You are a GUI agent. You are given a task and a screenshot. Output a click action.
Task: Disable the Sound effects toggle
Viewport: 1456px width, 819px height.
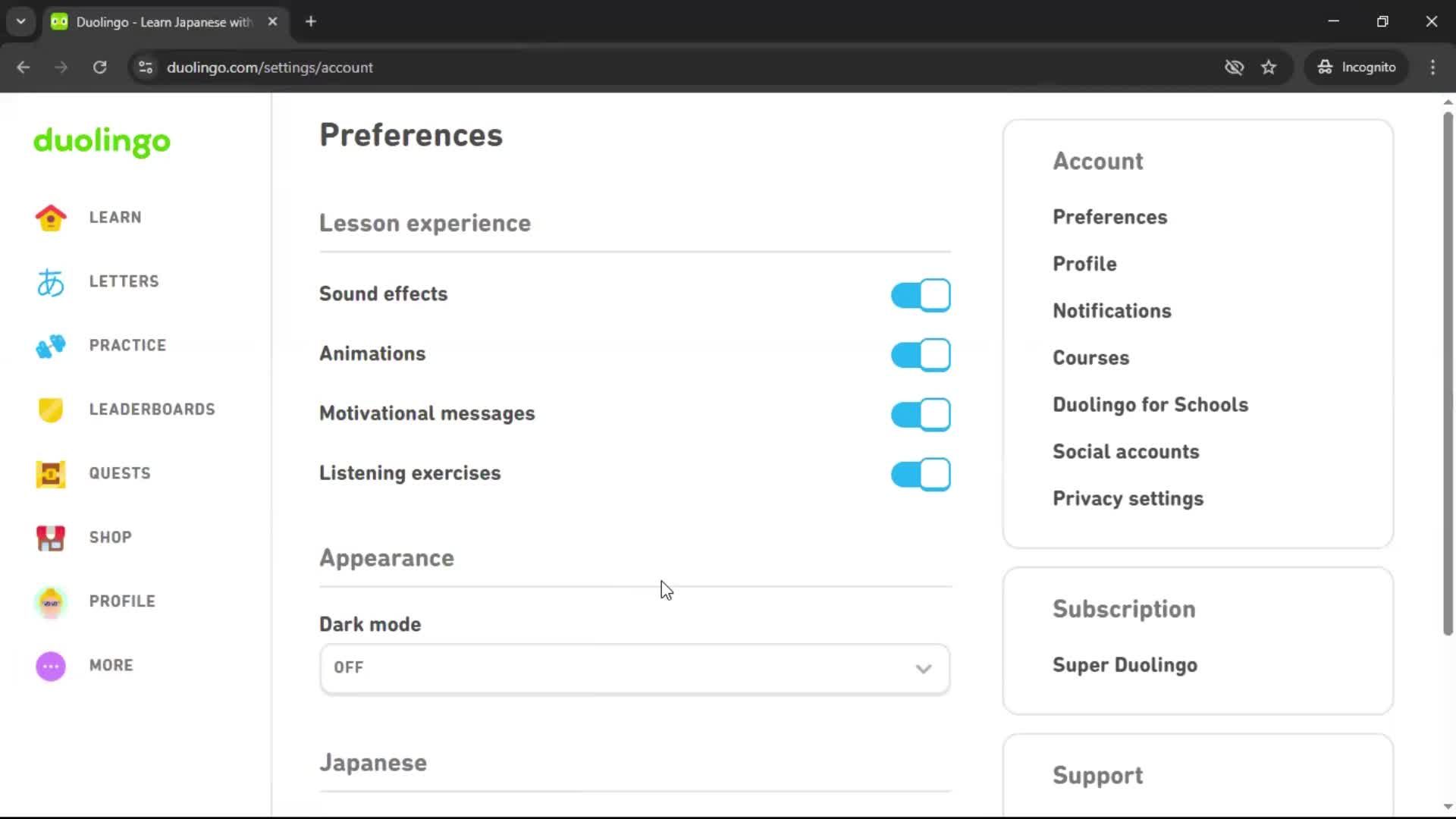pos(920,295)
